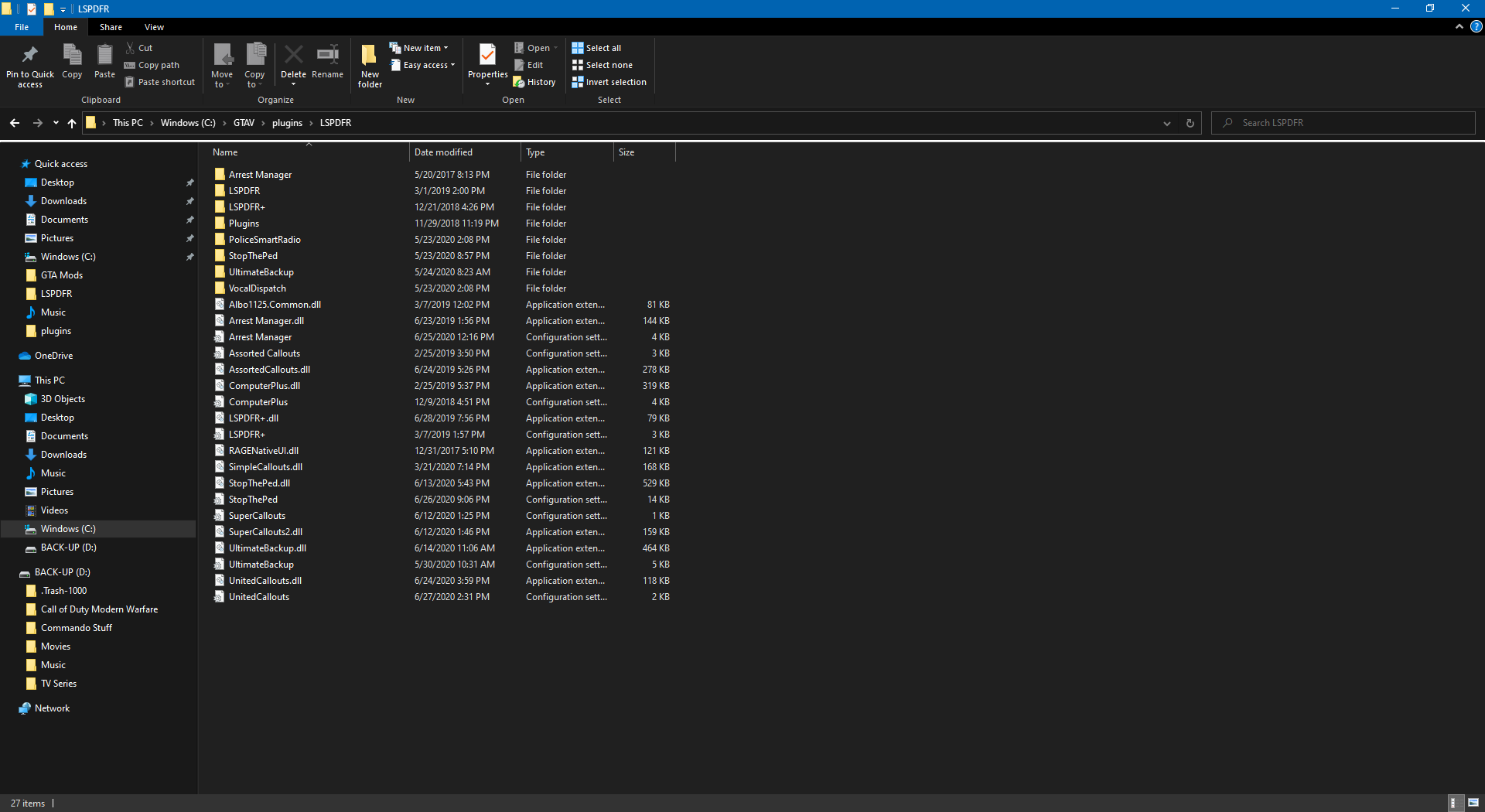The width and height of the screenshot is (1485, 812).
Task: Expand the plugins breadcrumb chevron
Action: tap(311, 123)
